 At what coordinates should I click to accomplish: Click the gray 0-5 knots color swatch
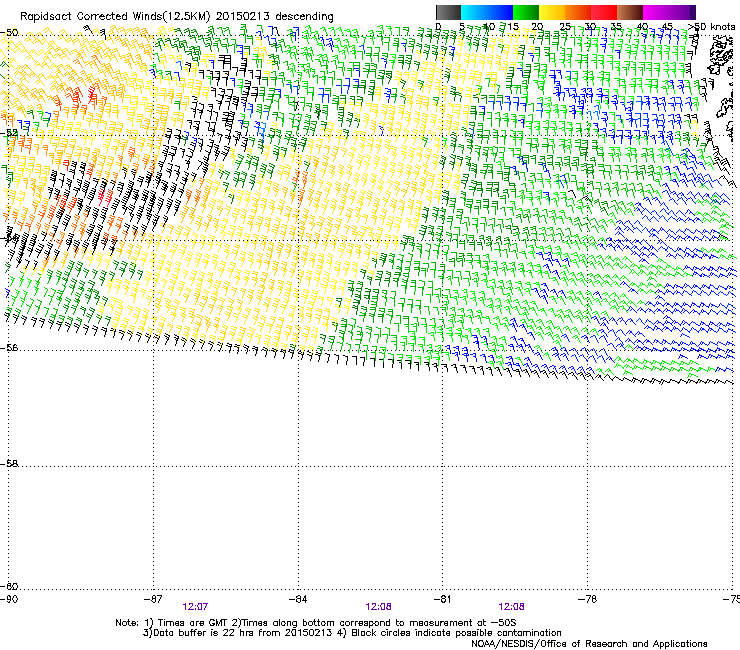tap(448, 12)
